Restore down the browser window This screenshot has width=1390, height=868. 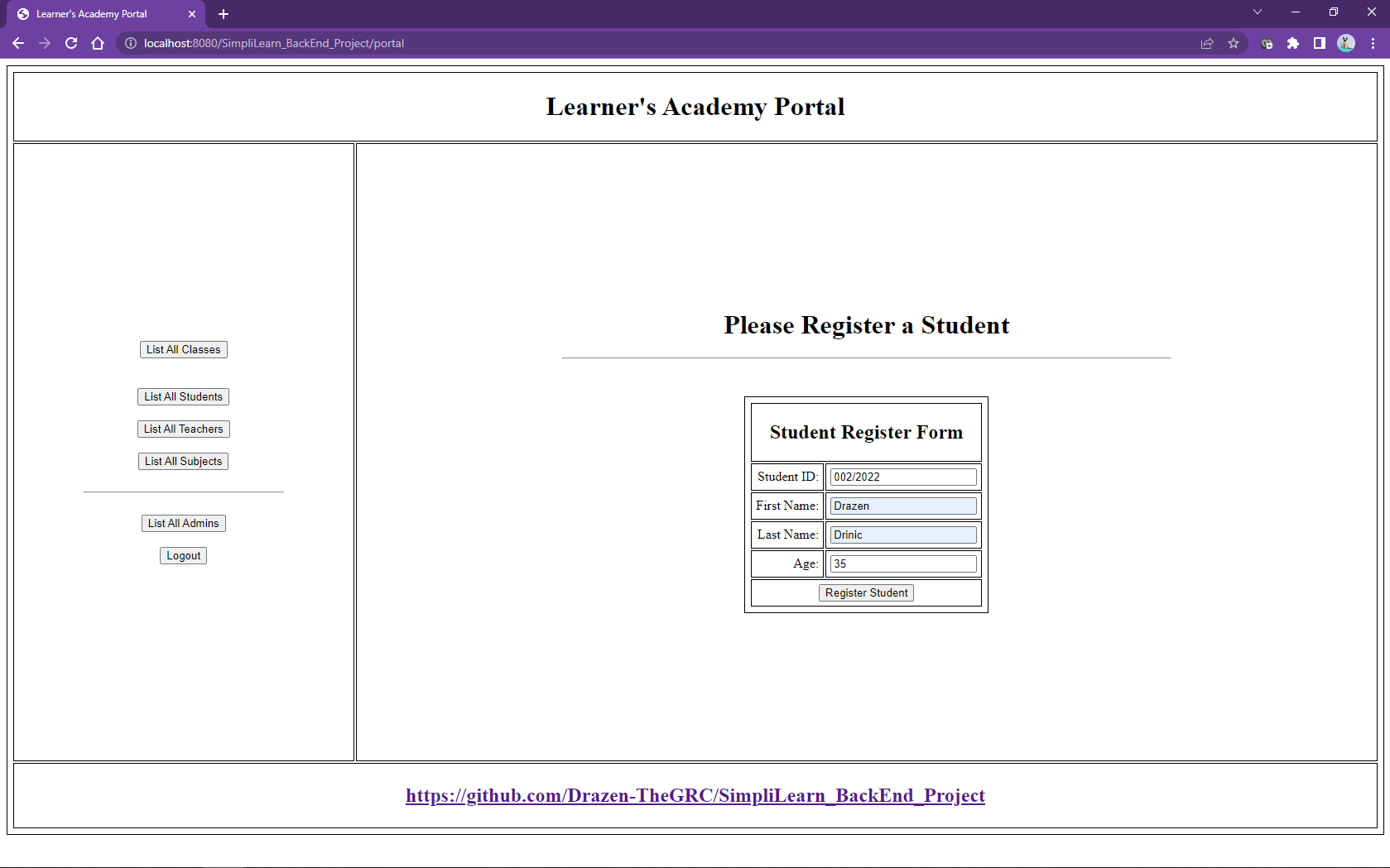coord(1334,12)
